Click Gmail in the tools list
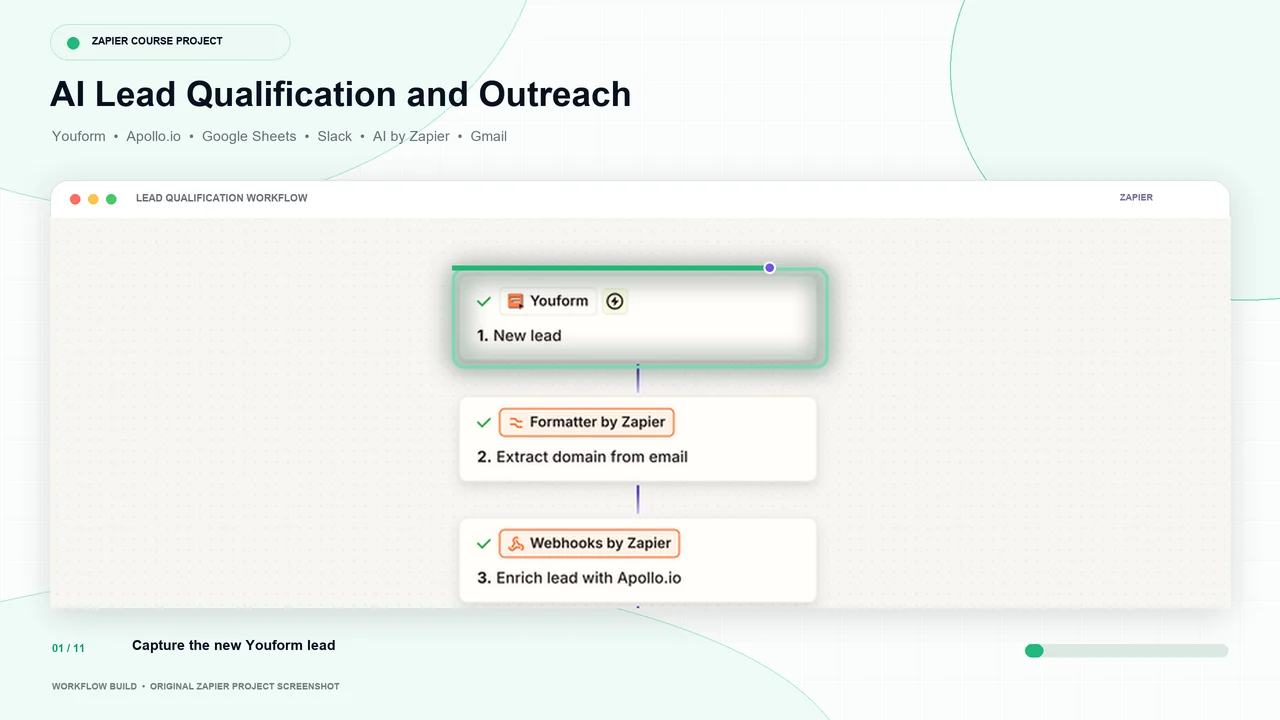Image resolution: width=1280 pixels, height=720 pixels. pos(489,136)
